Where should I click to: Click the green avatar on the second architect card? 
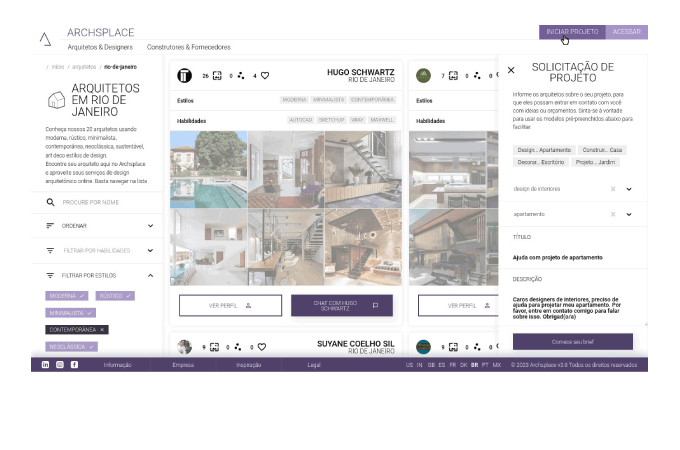(x=423, y=75)
